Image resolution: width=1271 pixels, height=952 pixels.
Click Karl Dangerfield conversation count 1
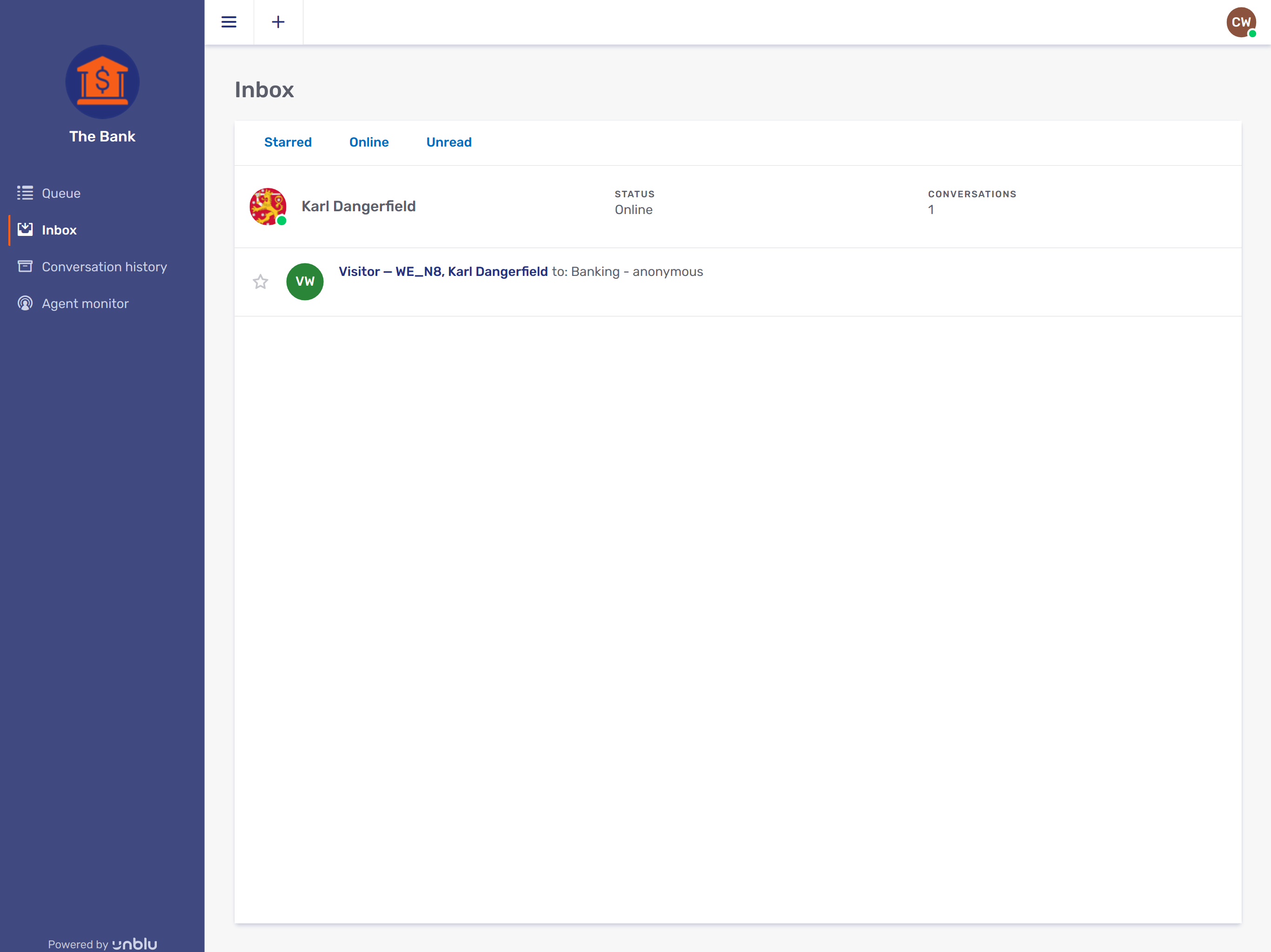[930, 210]
